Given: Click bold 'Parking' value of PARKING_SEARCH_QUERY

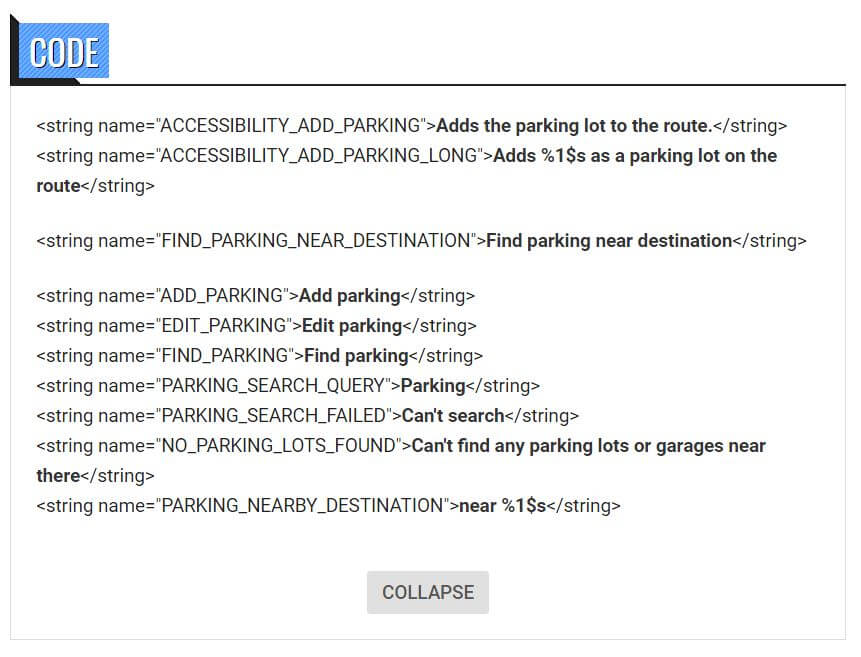Looking at the screenshot, I should point(433,386).
